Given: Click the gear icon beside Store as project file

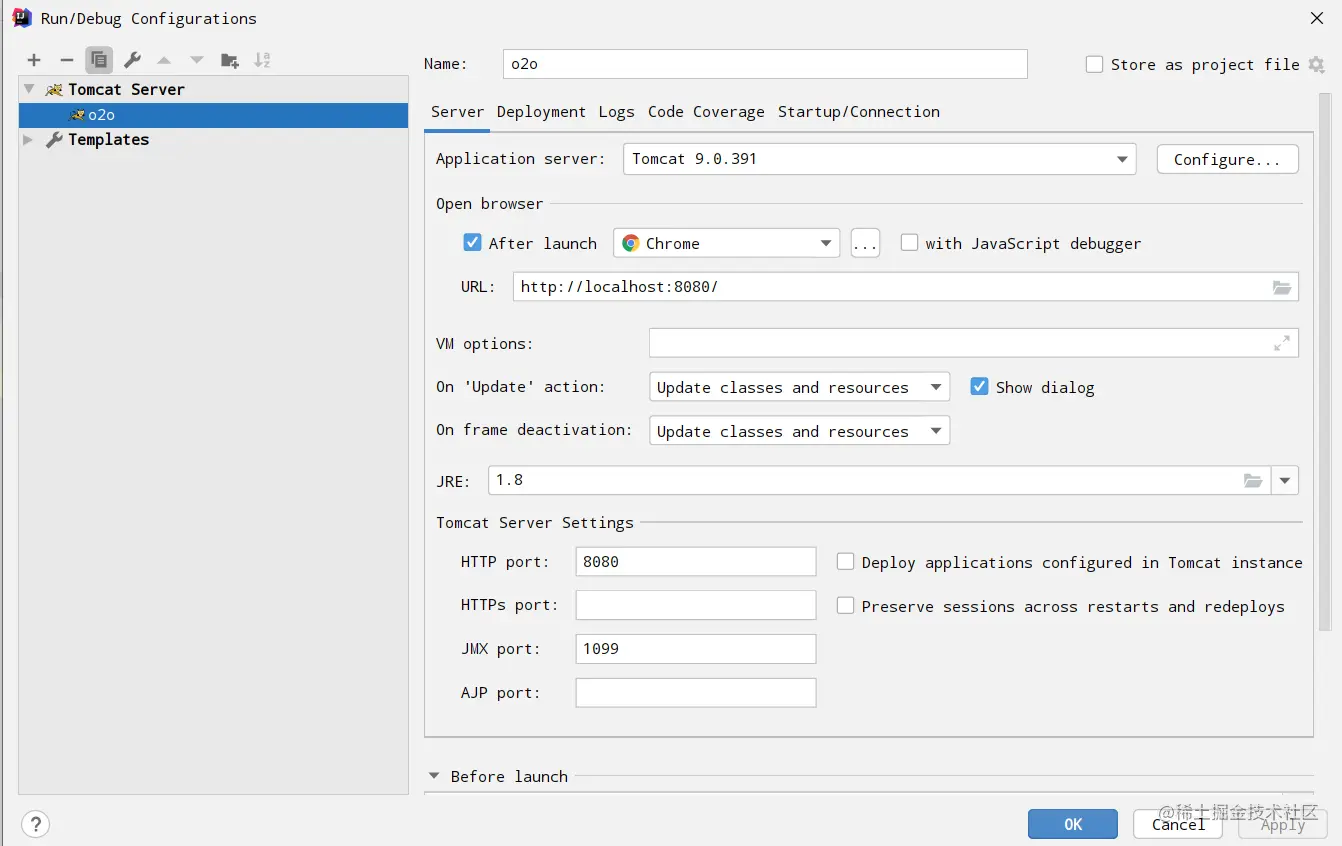Looking at the screenshot, I should [1316, 64].
